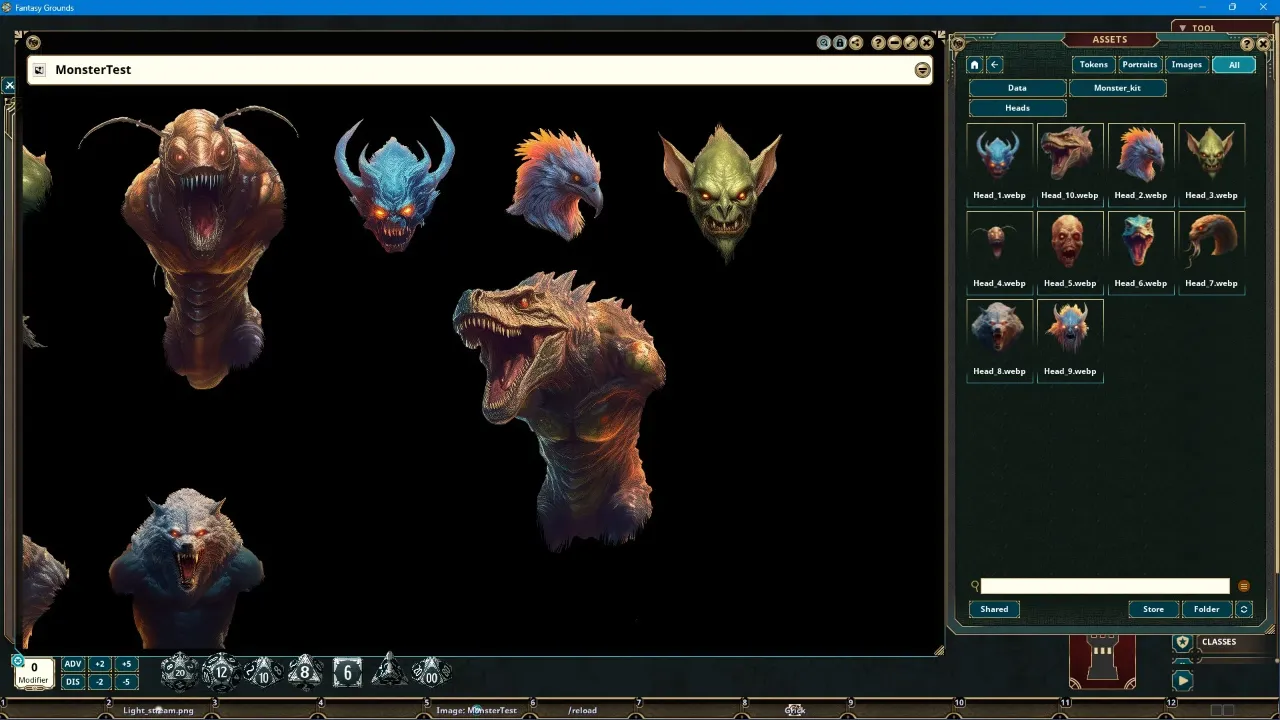Viewport: 1280px width, 720px height.
Task: Select the All asset filter
Action: point(1234,65)
